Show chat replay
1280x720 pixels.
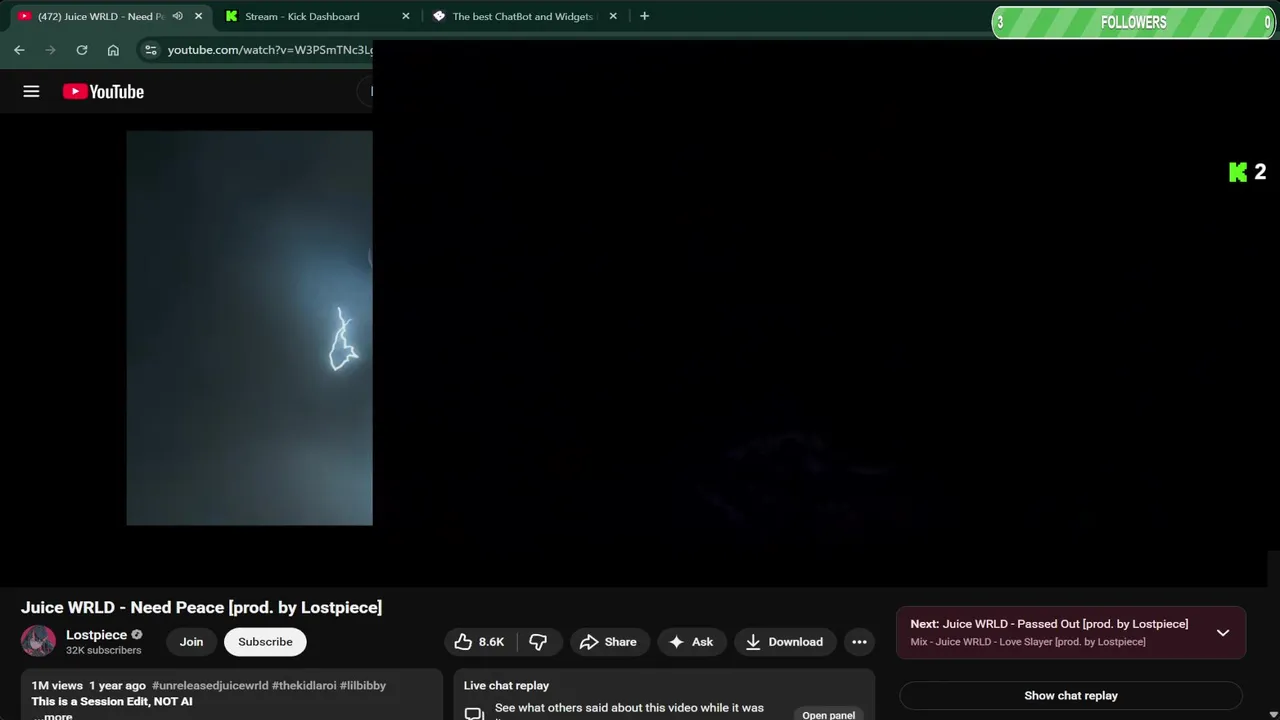click(1071, 696)
